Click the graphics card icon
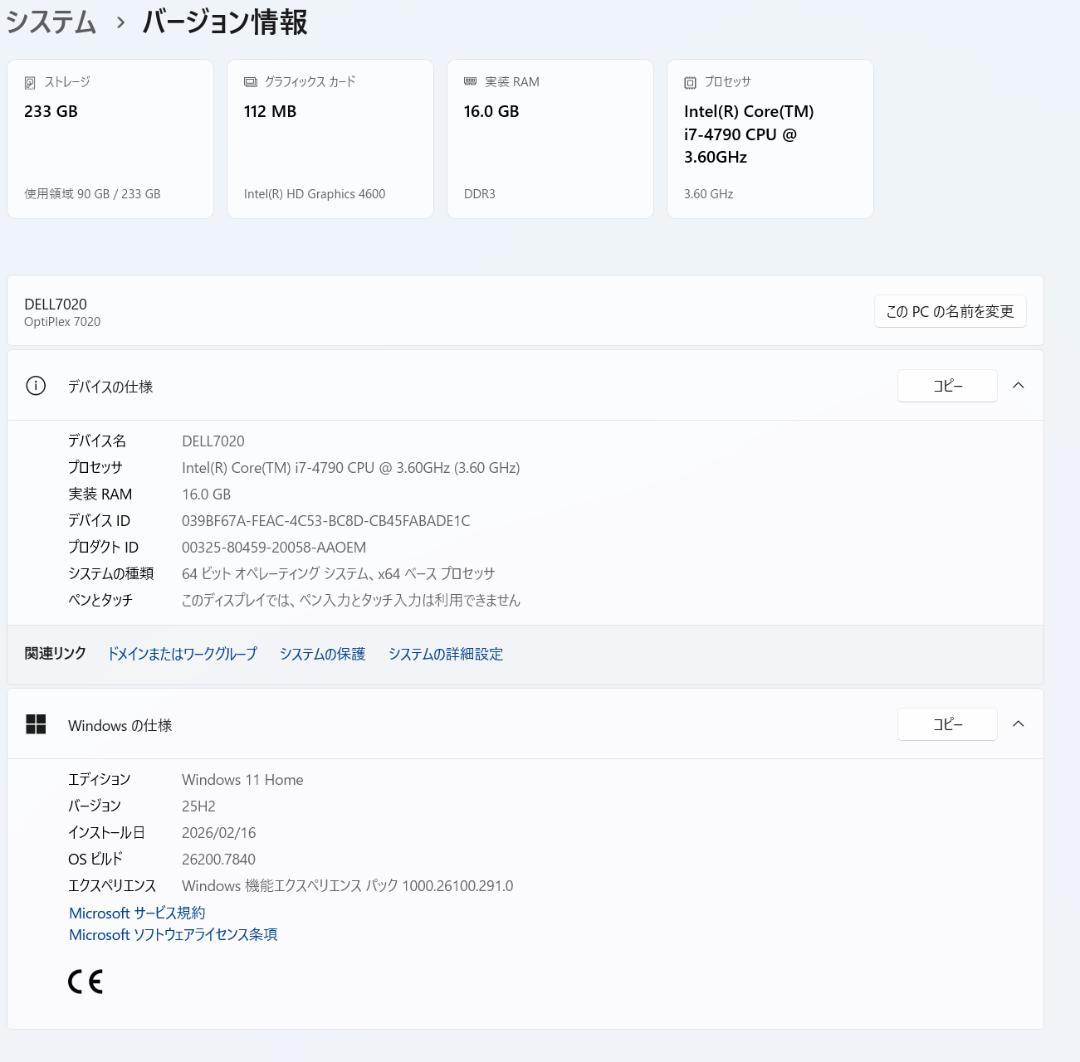1080x1062 pixels. (x=250, y=82)
